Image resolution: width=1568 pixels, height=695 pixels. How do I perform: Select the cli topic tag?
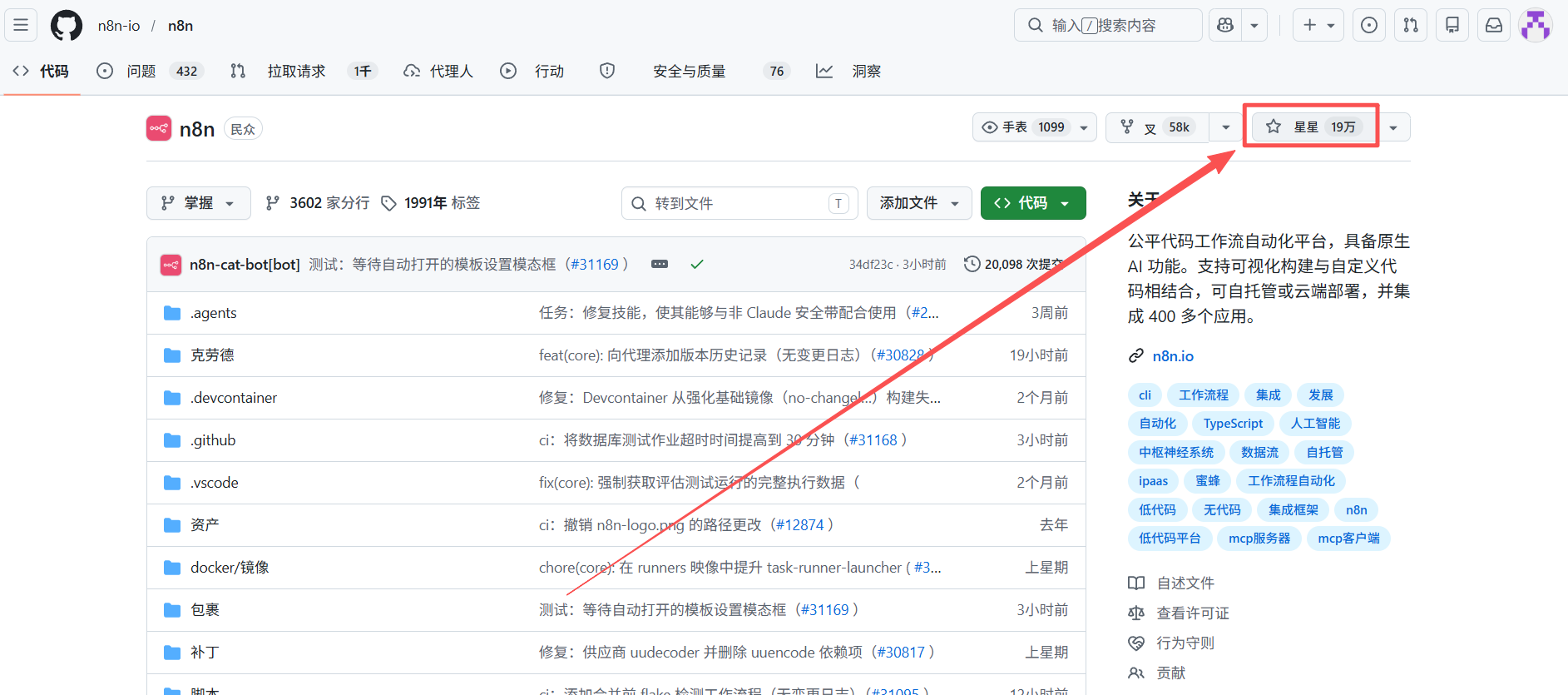[1145, 395]
